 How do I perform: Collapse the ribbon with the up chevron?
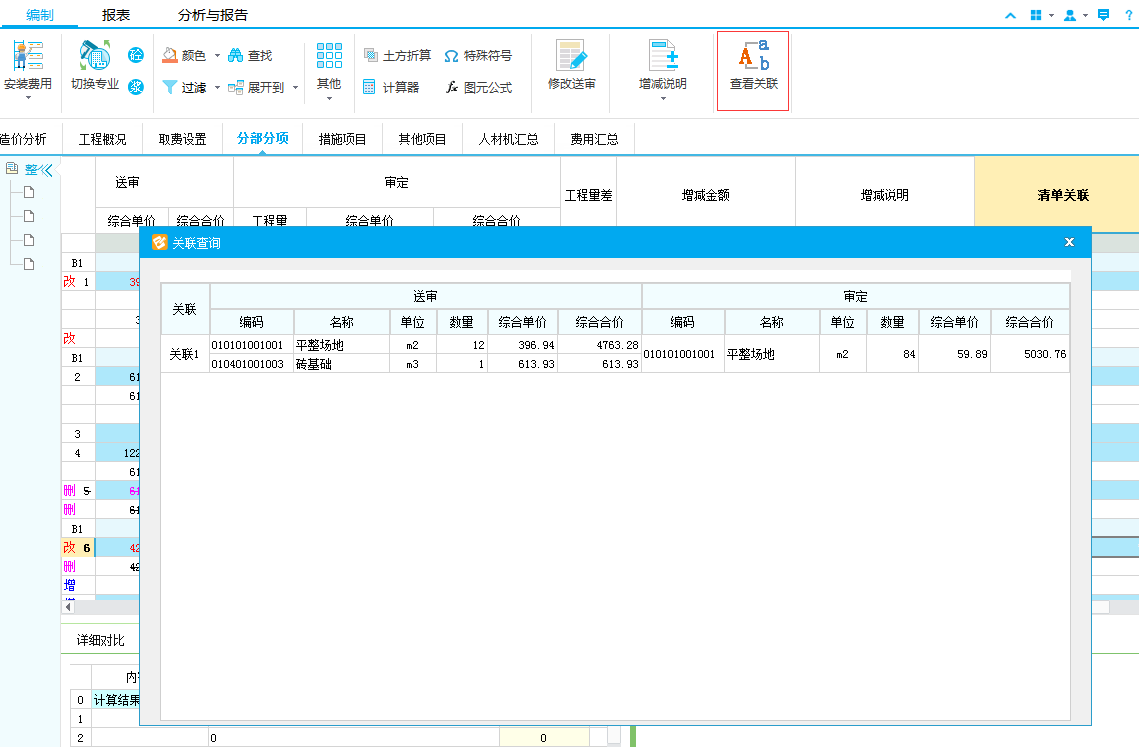point(1010,15)
